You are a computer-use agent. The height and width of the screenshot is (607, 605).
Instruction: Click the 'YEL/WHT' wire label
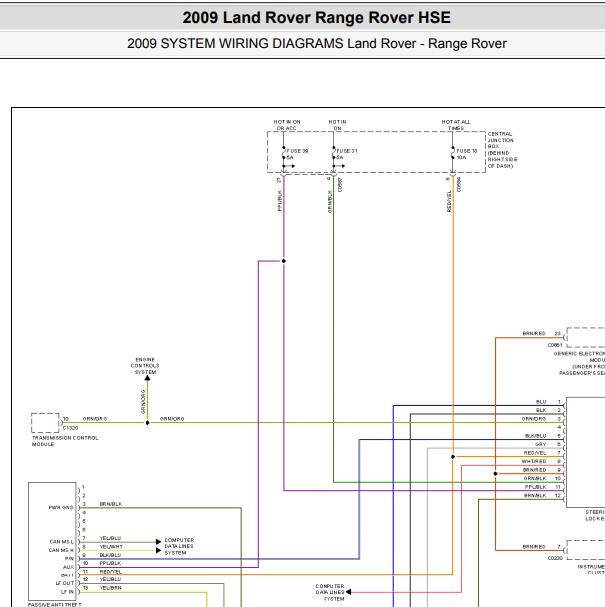tap(111, 547)
